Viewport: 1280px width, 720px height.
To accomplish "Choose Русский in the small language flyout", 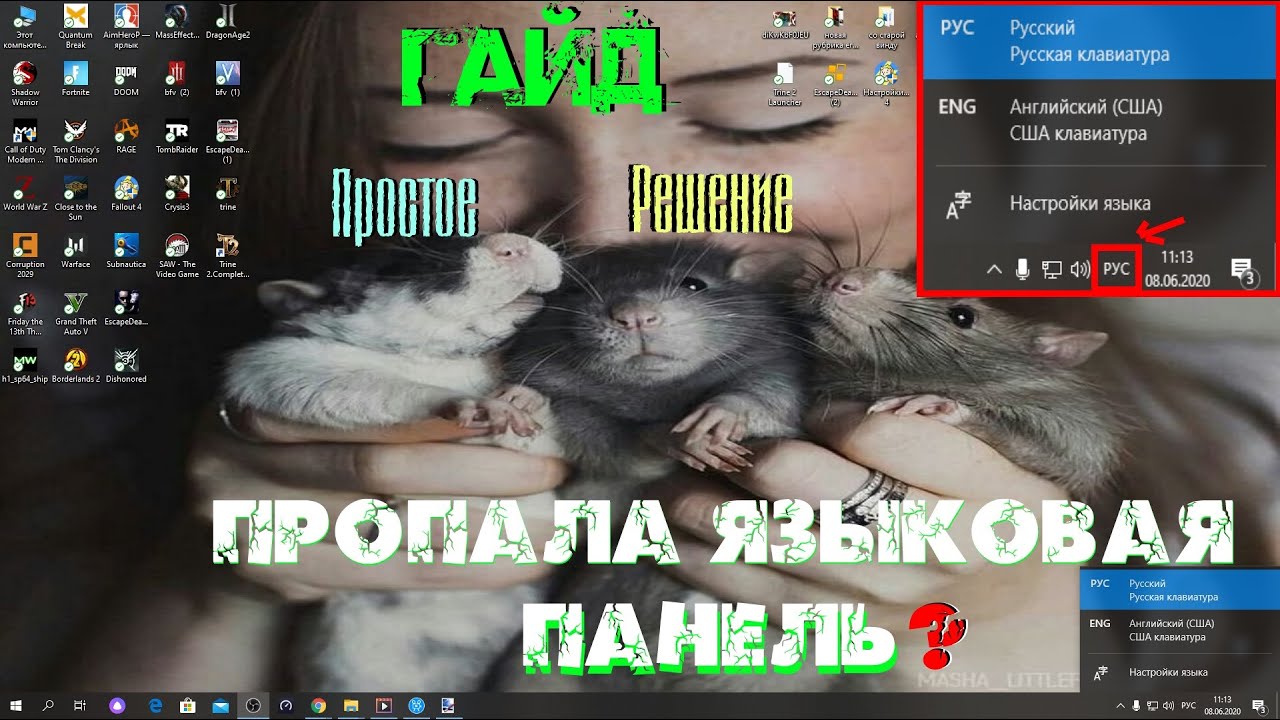I will [1180, 590].
